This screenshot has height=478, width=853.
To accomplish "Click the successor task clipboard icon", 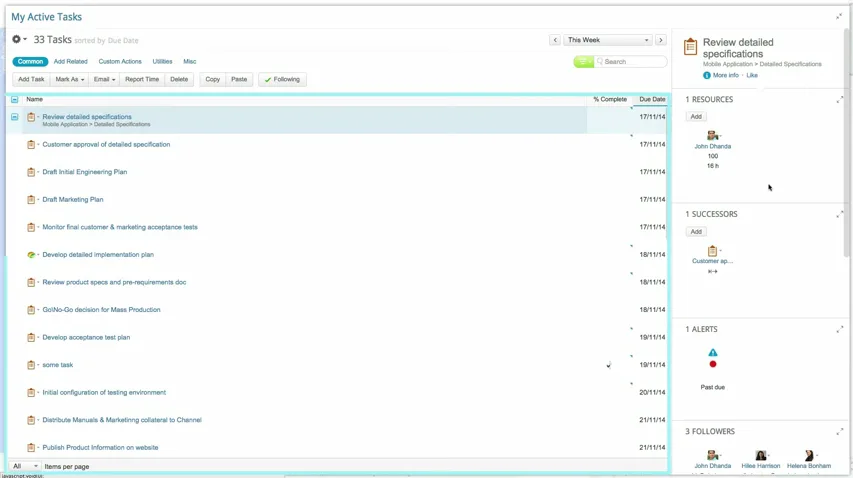I will click(712, 251).
